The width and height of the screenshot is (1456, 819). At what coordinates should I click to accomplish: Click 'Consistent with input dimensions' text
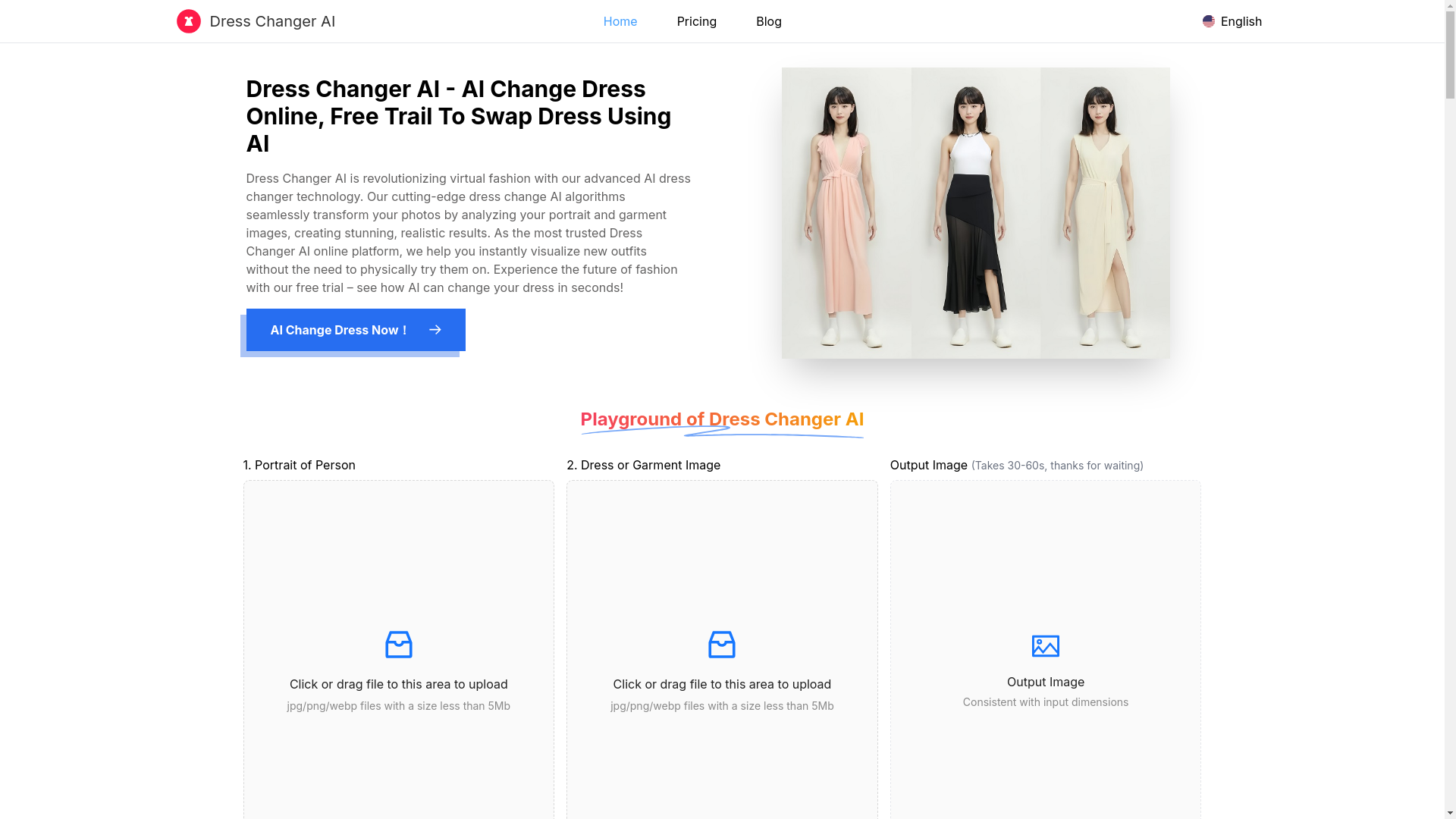[1046, 702]
